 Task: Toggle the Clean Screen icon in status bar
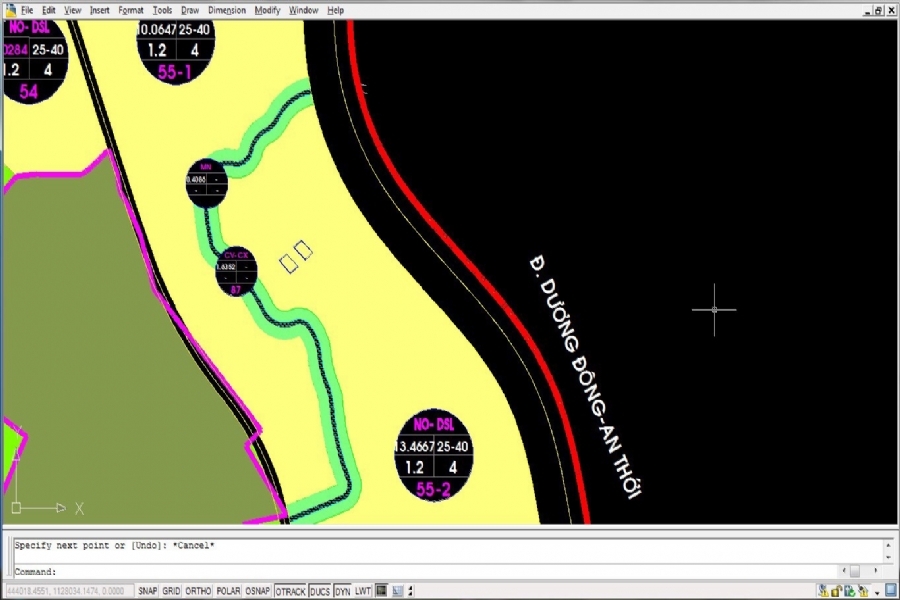[891, 592]
